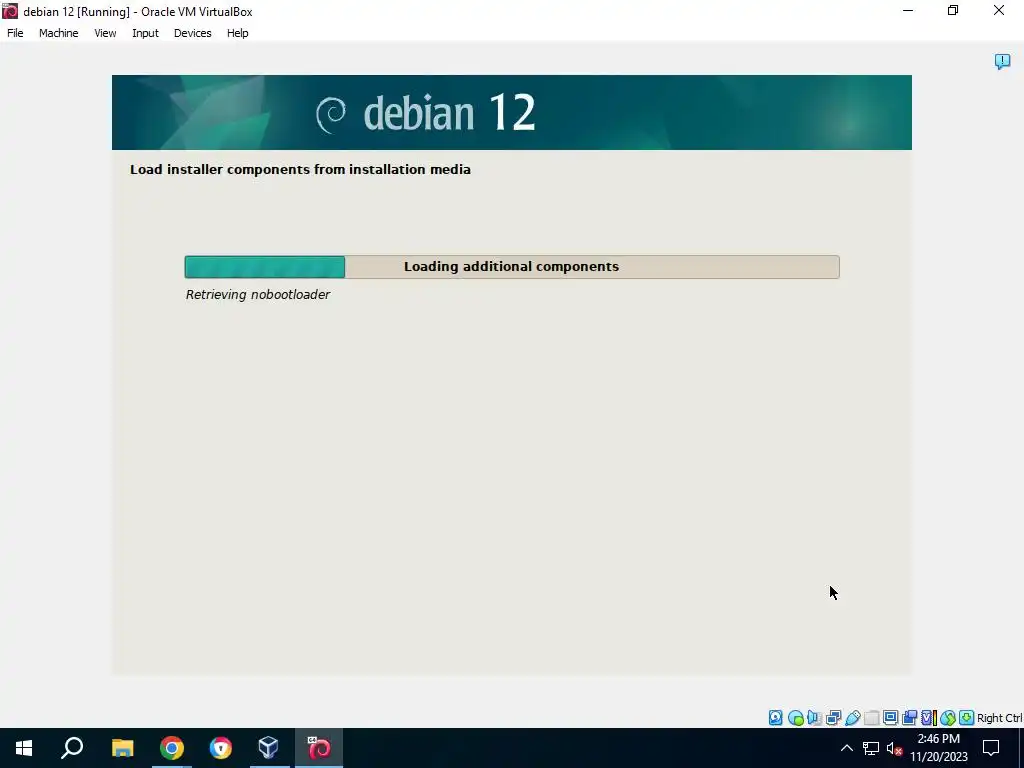
Task: Open the View menu
Action: (105, 33)
